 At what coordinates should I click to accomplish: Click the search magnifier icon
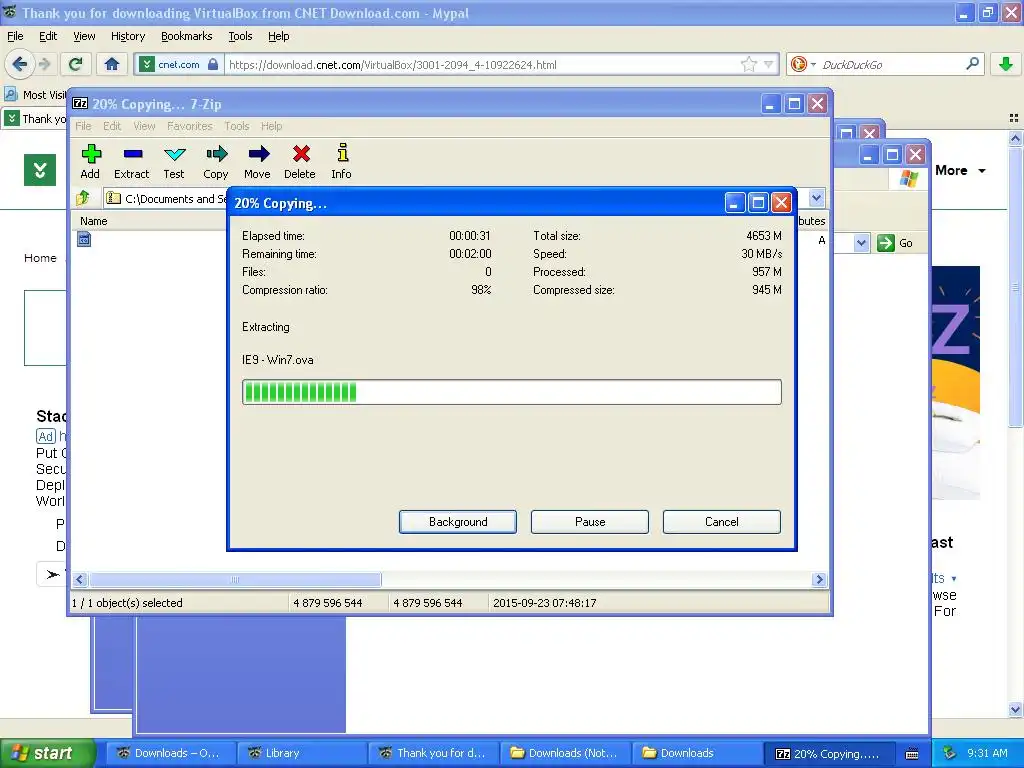pyautogui.click(x=971, y=64)
